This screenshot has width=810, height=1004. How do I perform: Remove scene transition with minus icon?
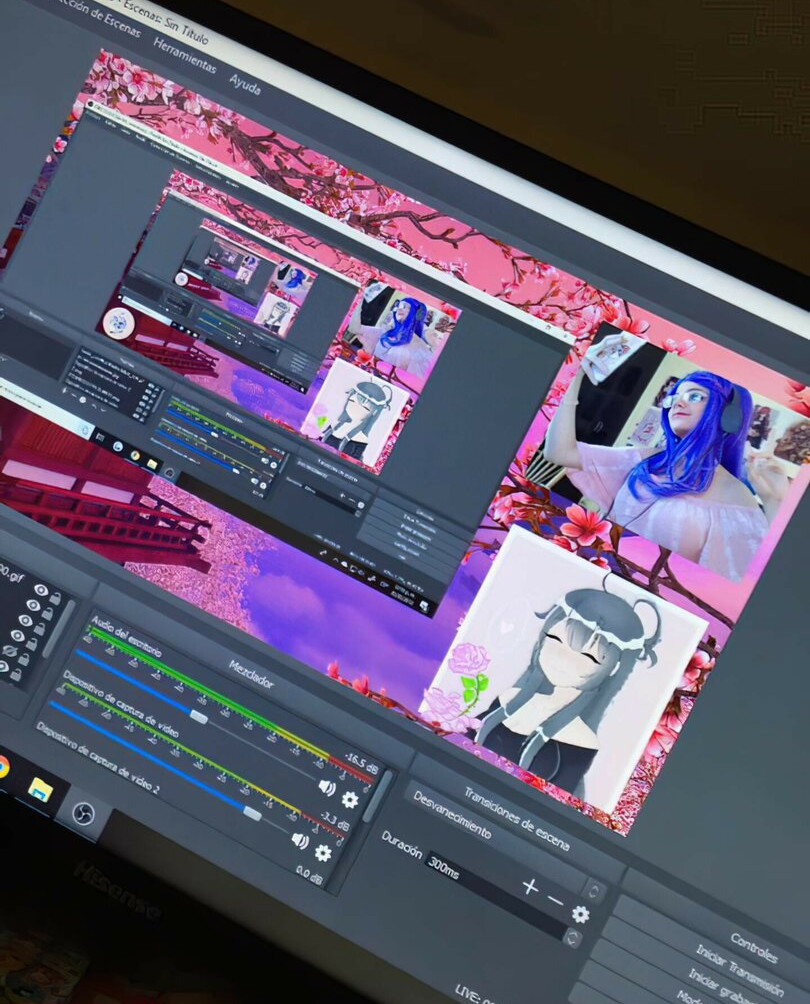click(x=555, y=900)
